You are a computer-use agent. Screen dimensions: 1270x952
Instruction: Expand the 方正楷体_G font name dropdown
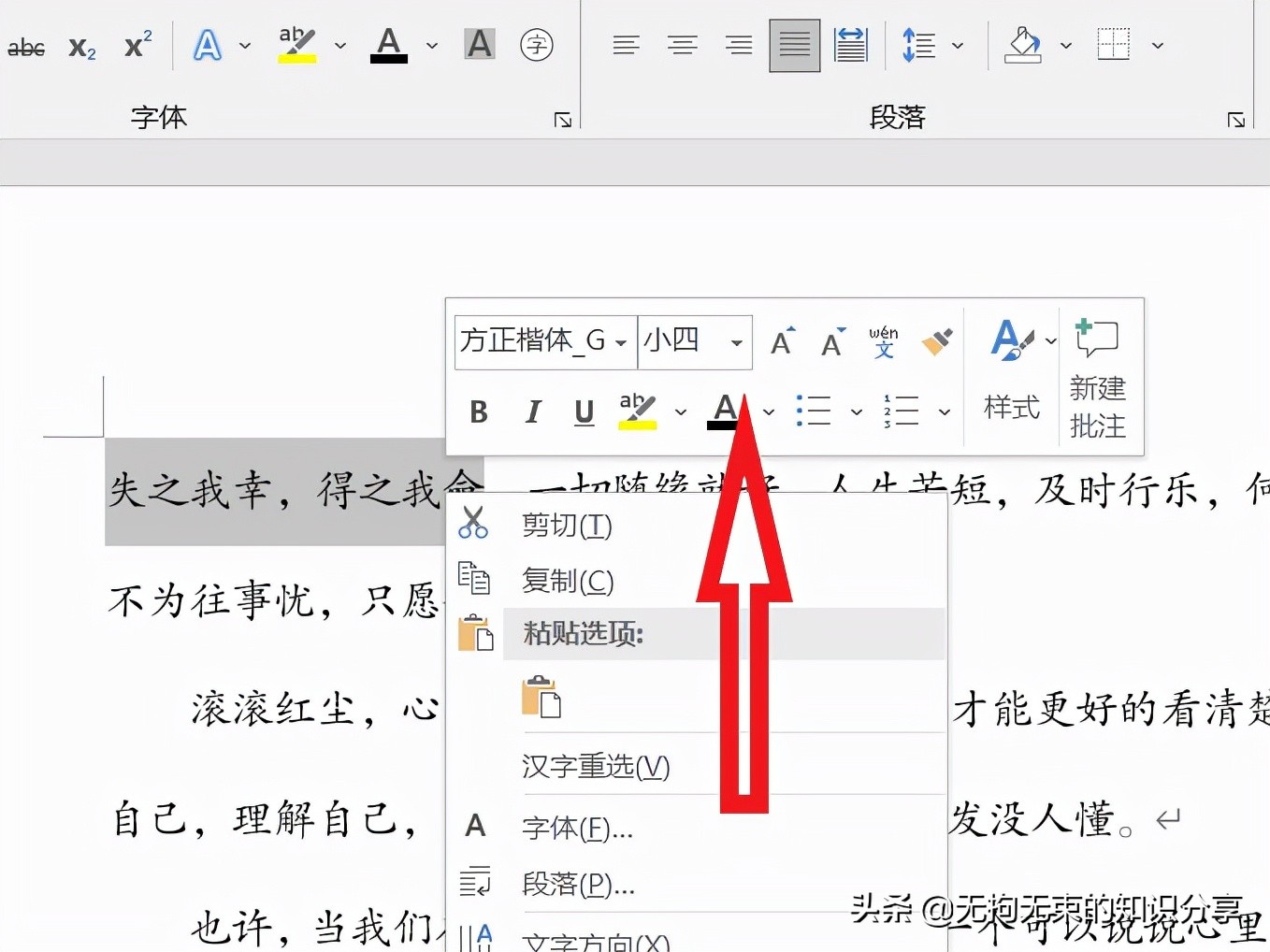(624, 342)
